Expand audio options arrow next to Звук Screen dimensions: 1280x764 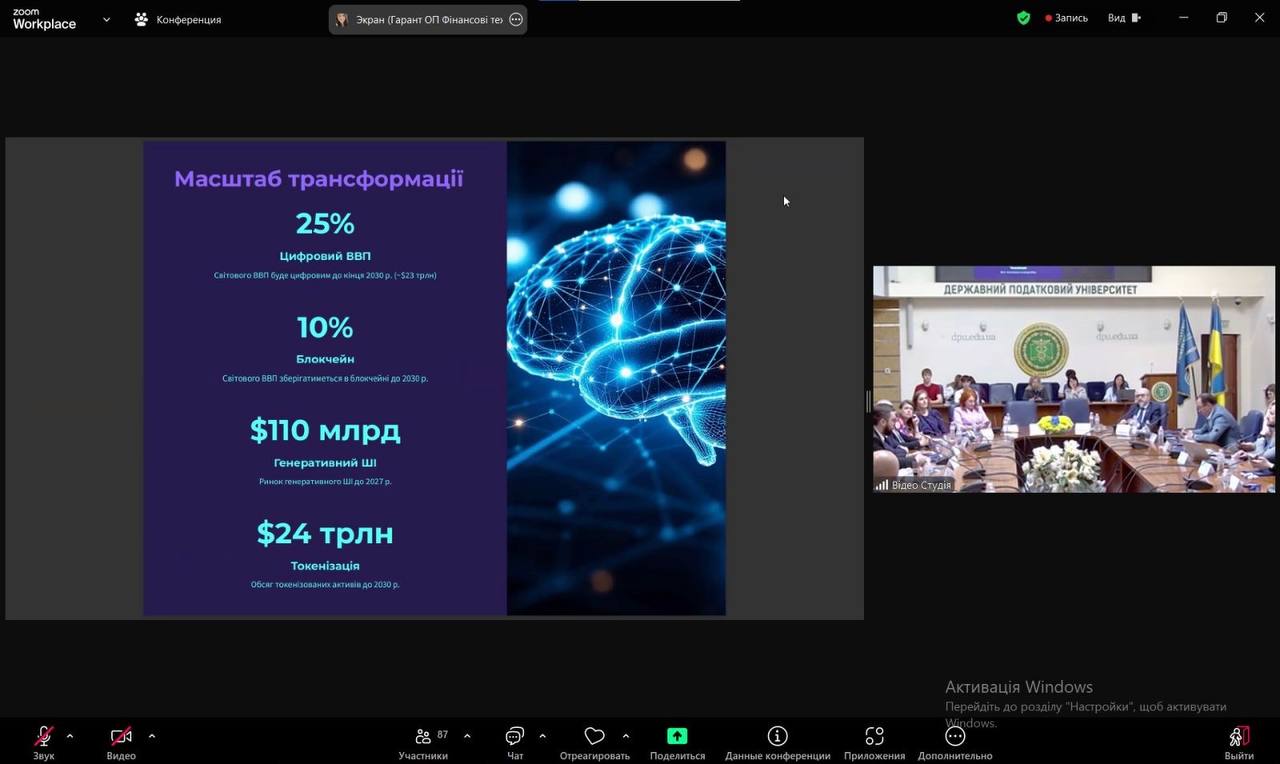coord(70,736)
